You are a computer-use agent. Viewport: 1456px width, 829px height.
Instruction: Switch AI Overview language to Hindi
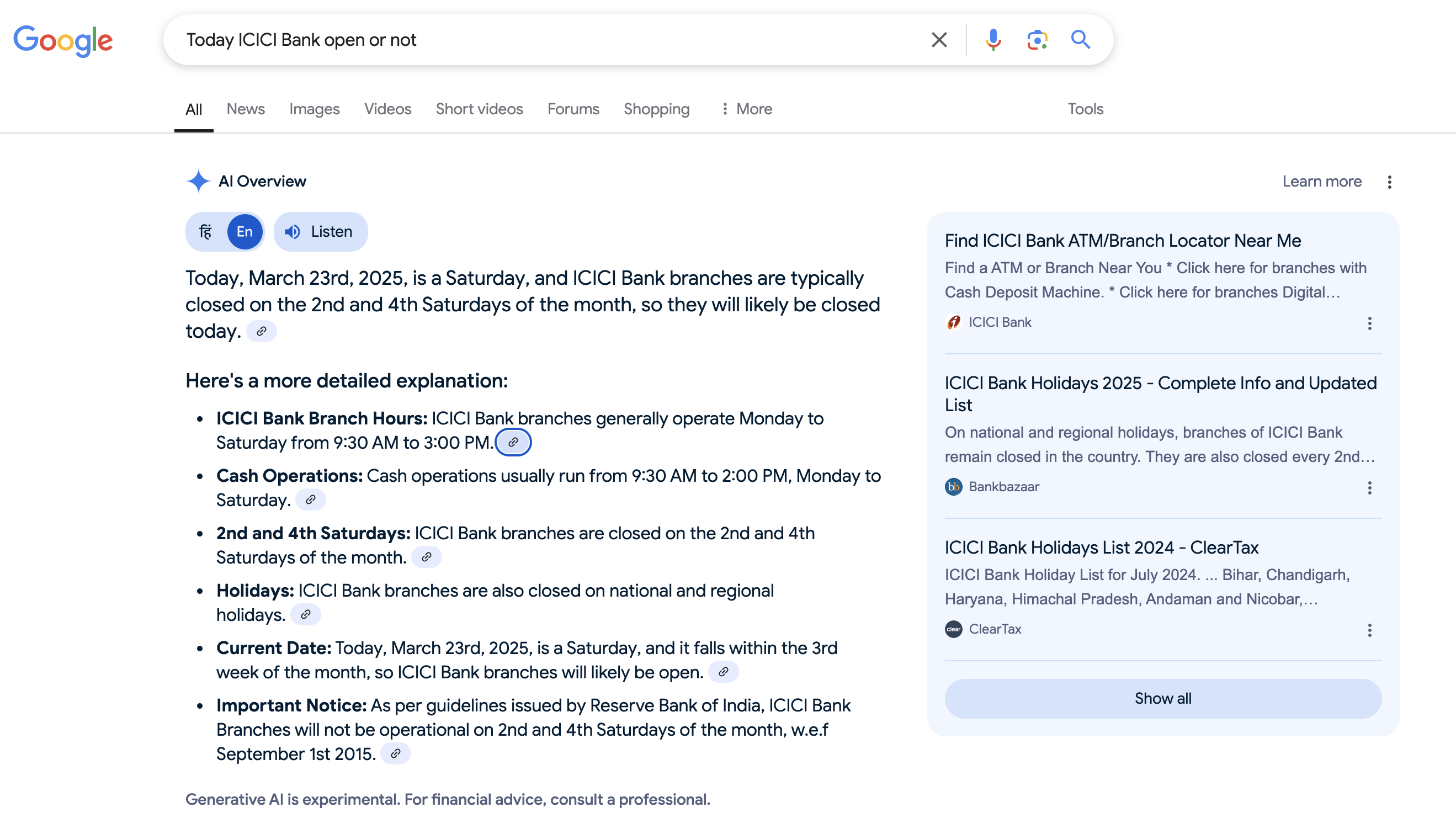coord(206,232)
